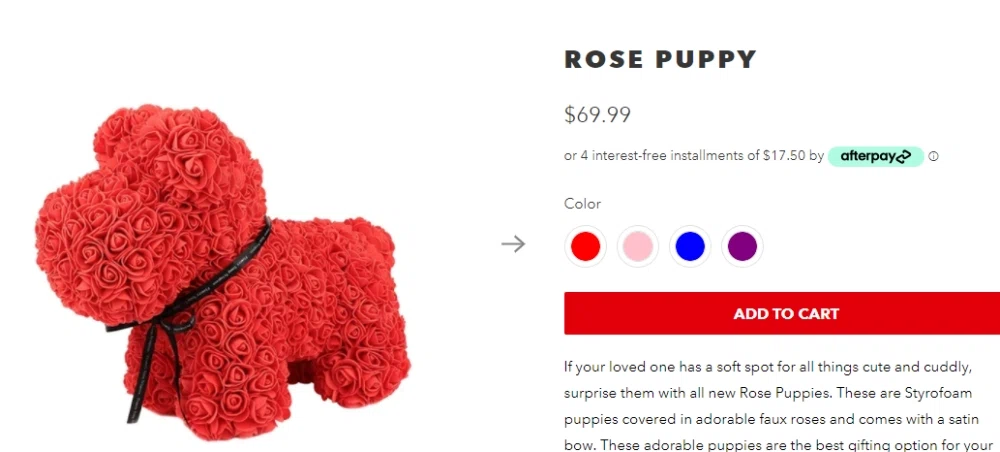Open the red rose puppy product image
1000x452 pixels.
point(222,270)
